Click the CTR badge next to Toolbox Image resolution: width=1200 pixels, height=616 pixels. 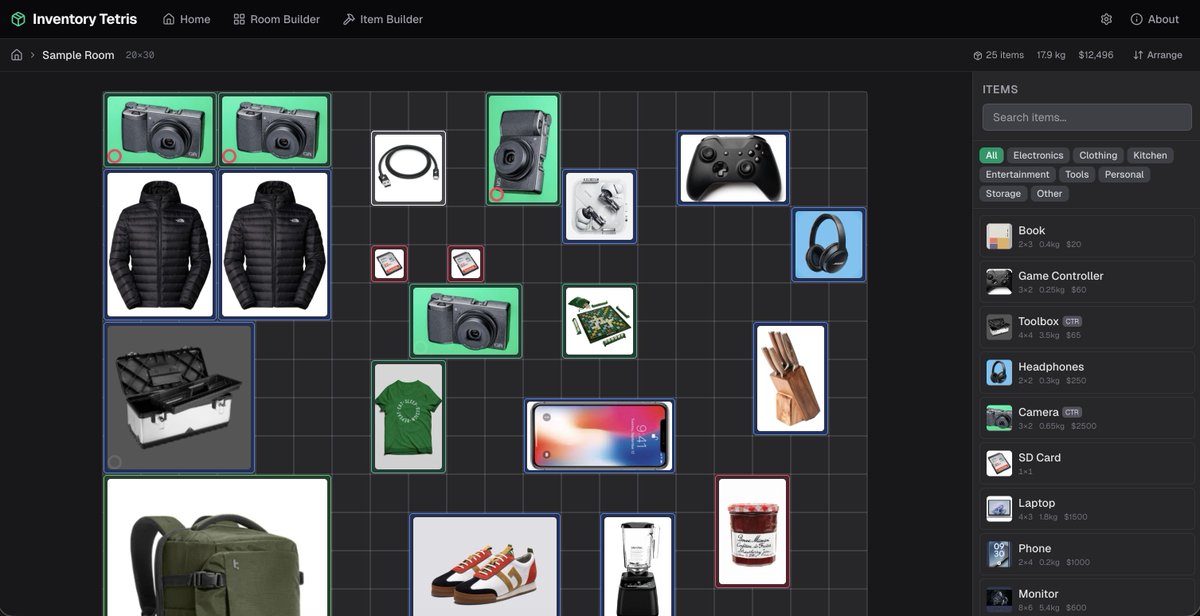pyautogui.click(x=1073, y=322)
